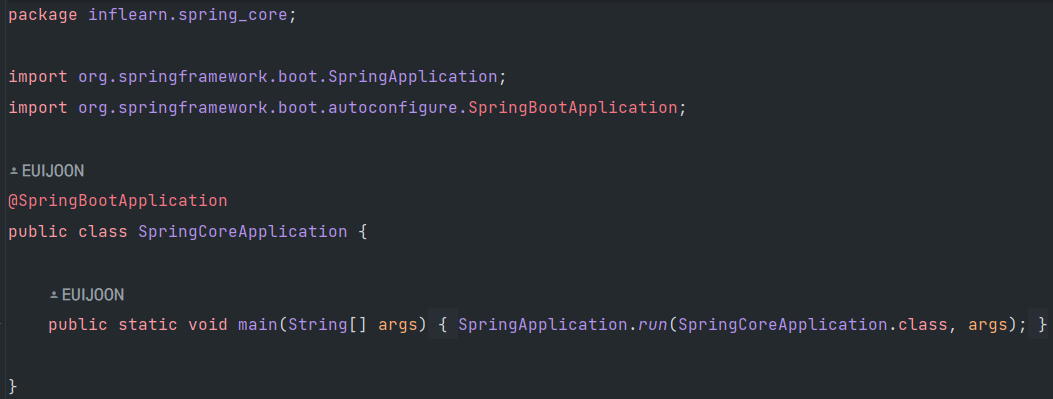The image size is (1053, 399).
Task: Click the author person icon above the class annotation
Action: pyautogui.click(x=13, y=172)
